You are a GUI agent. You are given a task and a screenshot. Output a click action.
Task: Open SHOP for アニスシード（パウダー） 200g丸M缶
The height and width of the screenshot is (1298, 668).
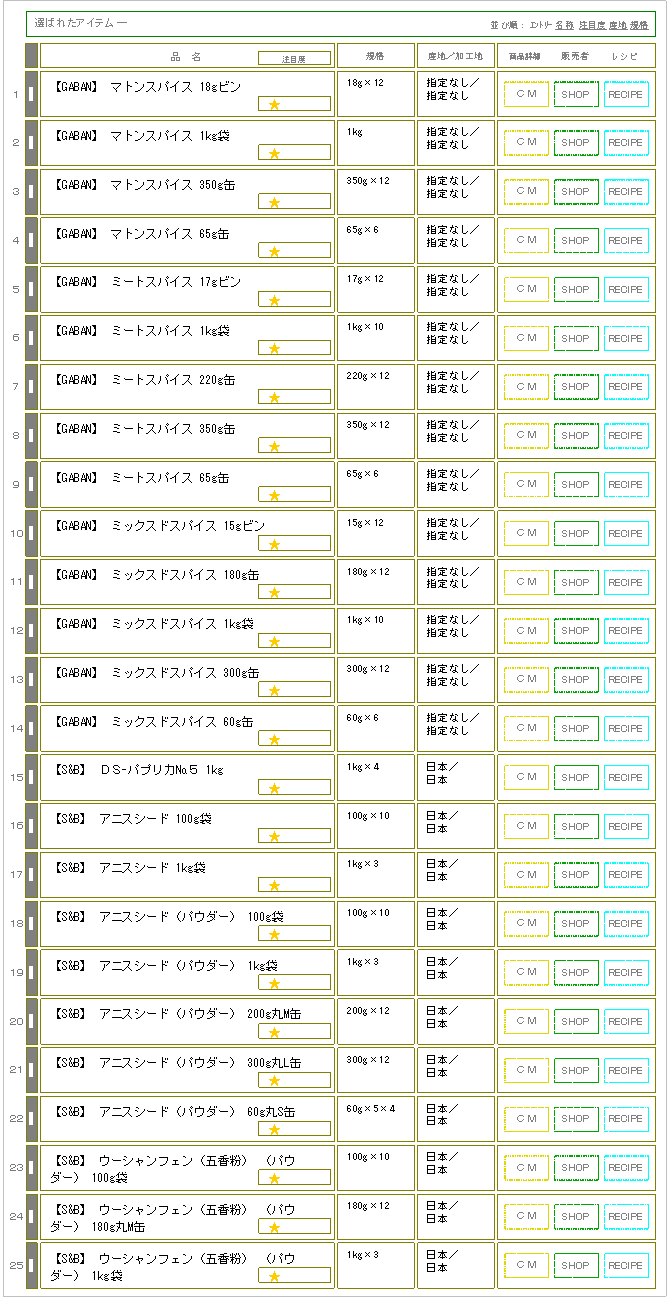(576, 1022)
